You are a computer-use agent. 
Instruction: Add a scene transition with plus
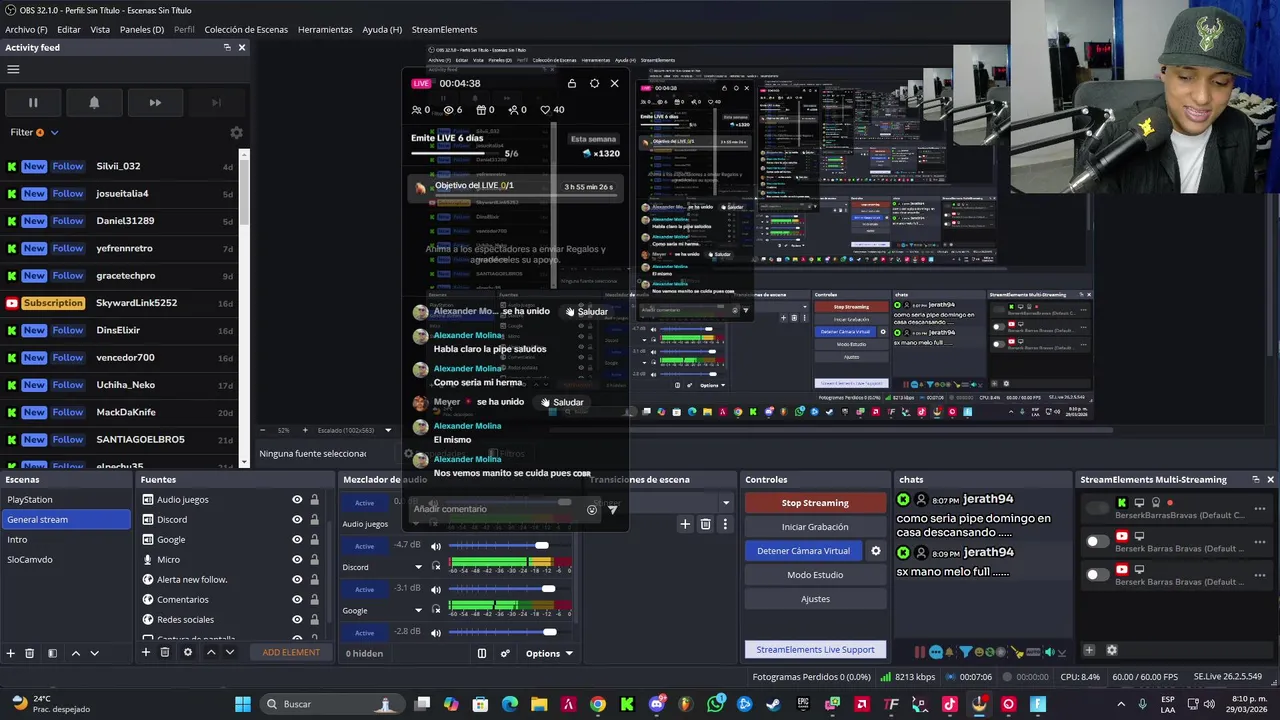685,524
